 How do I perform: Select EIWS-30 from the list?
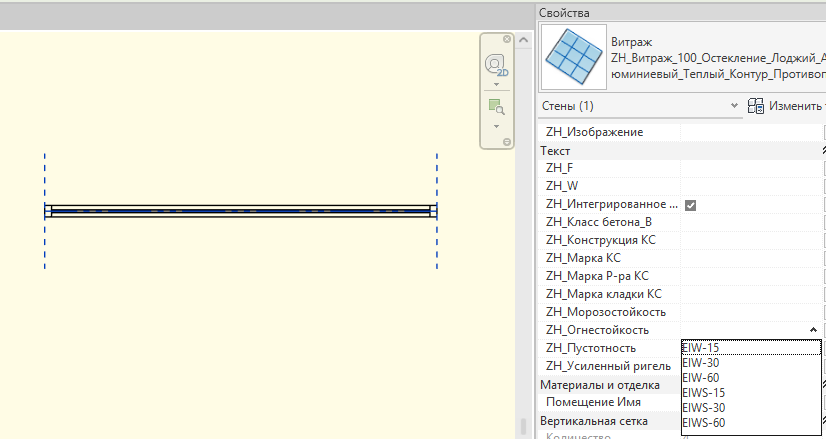pyautogui.click(x=751, y=408)
